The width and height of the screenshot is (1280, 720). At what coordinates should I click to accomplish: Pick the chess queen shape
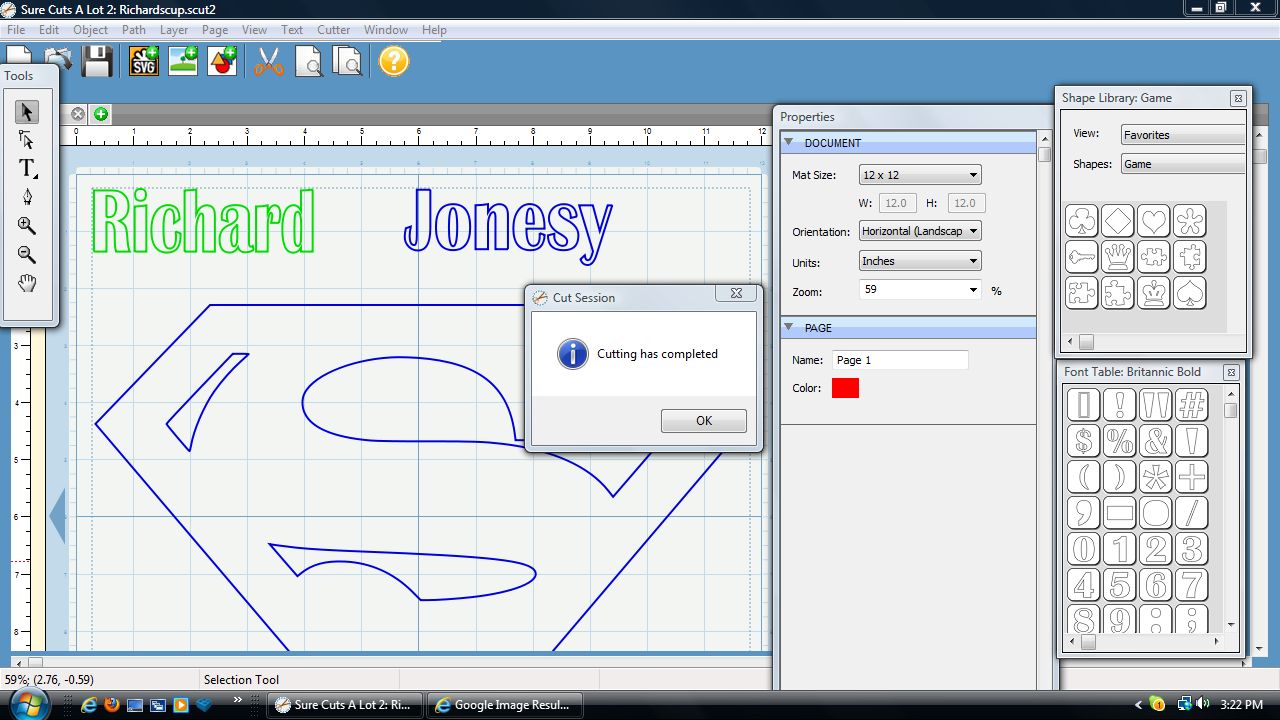(x=1118, y=256)
